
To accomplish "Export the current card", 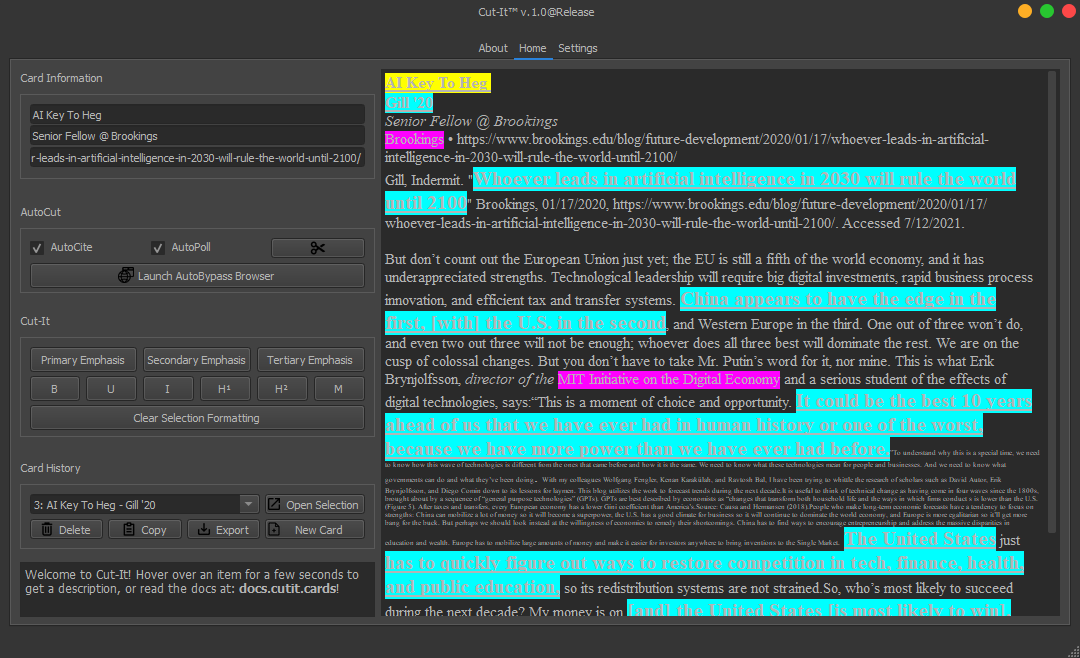I will click(223, 529).
